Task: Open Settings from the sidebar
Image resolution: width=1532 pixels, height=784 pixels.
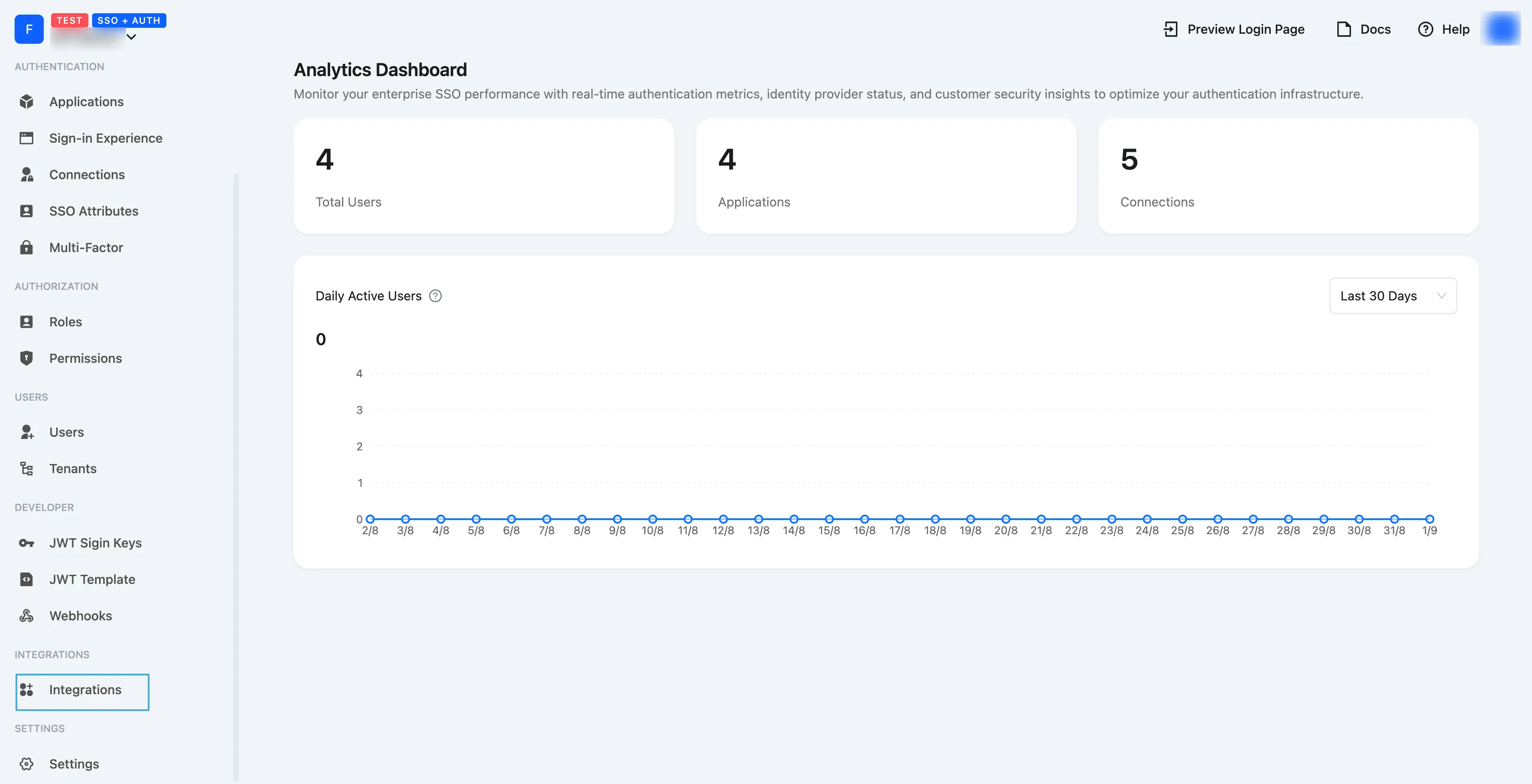Action: tap(74, 764)
